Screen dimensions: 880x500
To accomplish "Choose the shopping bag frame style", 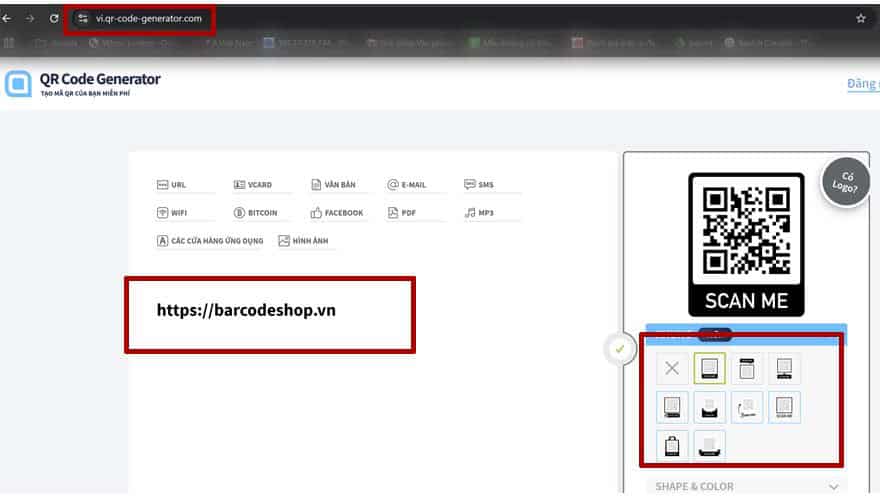I will 672,445.
